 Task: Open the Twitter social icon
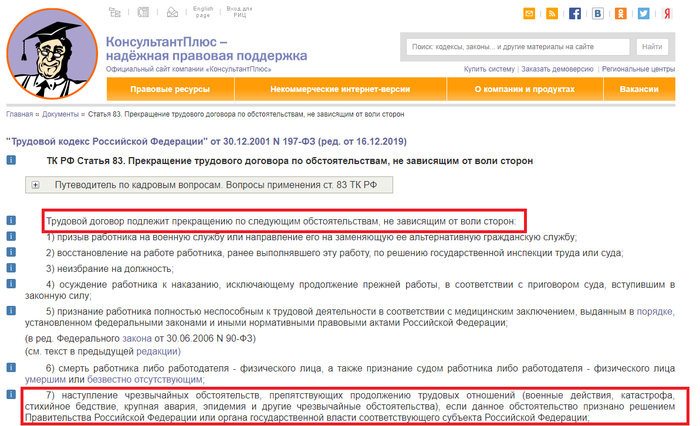click(645, 14)
